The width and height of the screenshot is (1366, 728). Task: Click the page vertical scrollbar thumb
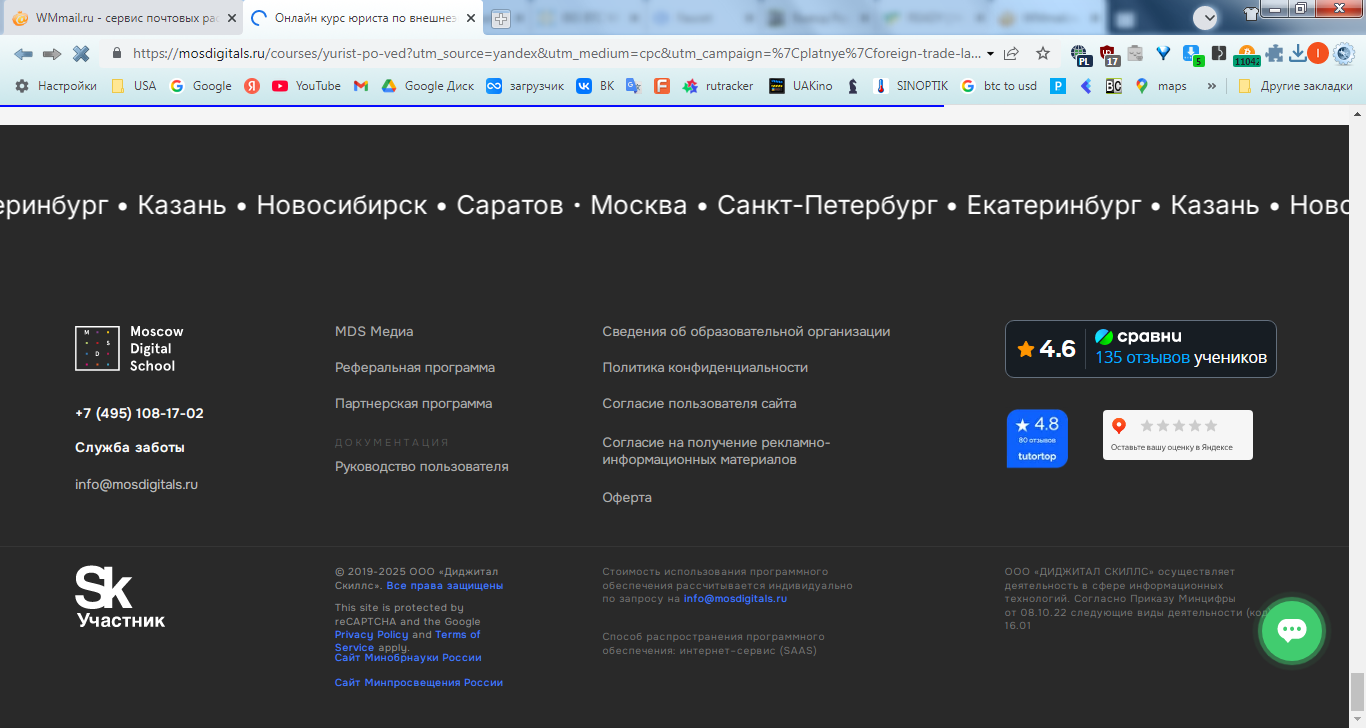[x=1357, y=690]
